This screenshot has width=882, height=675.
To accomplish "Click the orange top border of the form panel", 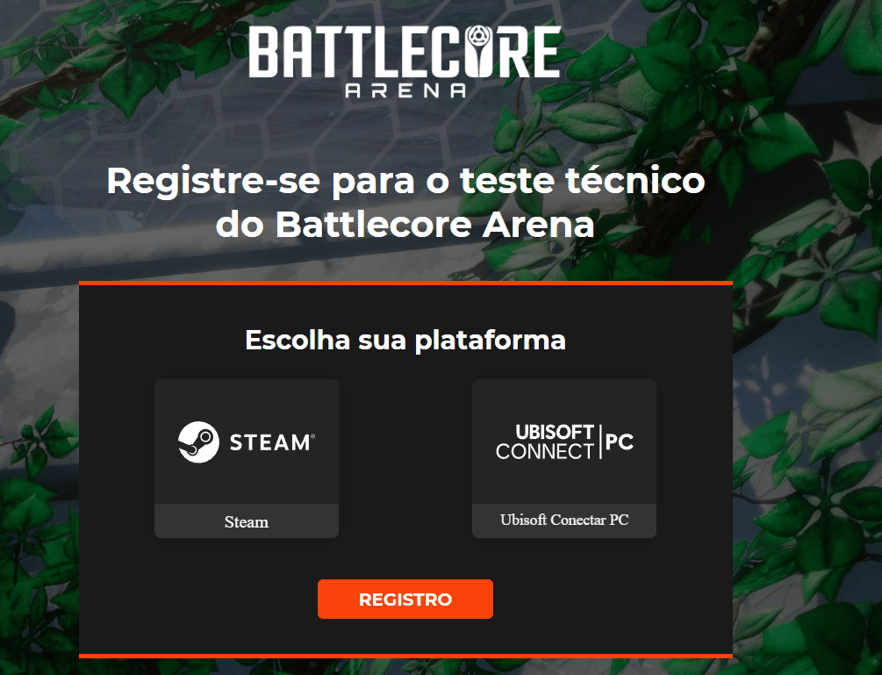I will (x=406, y=283).
